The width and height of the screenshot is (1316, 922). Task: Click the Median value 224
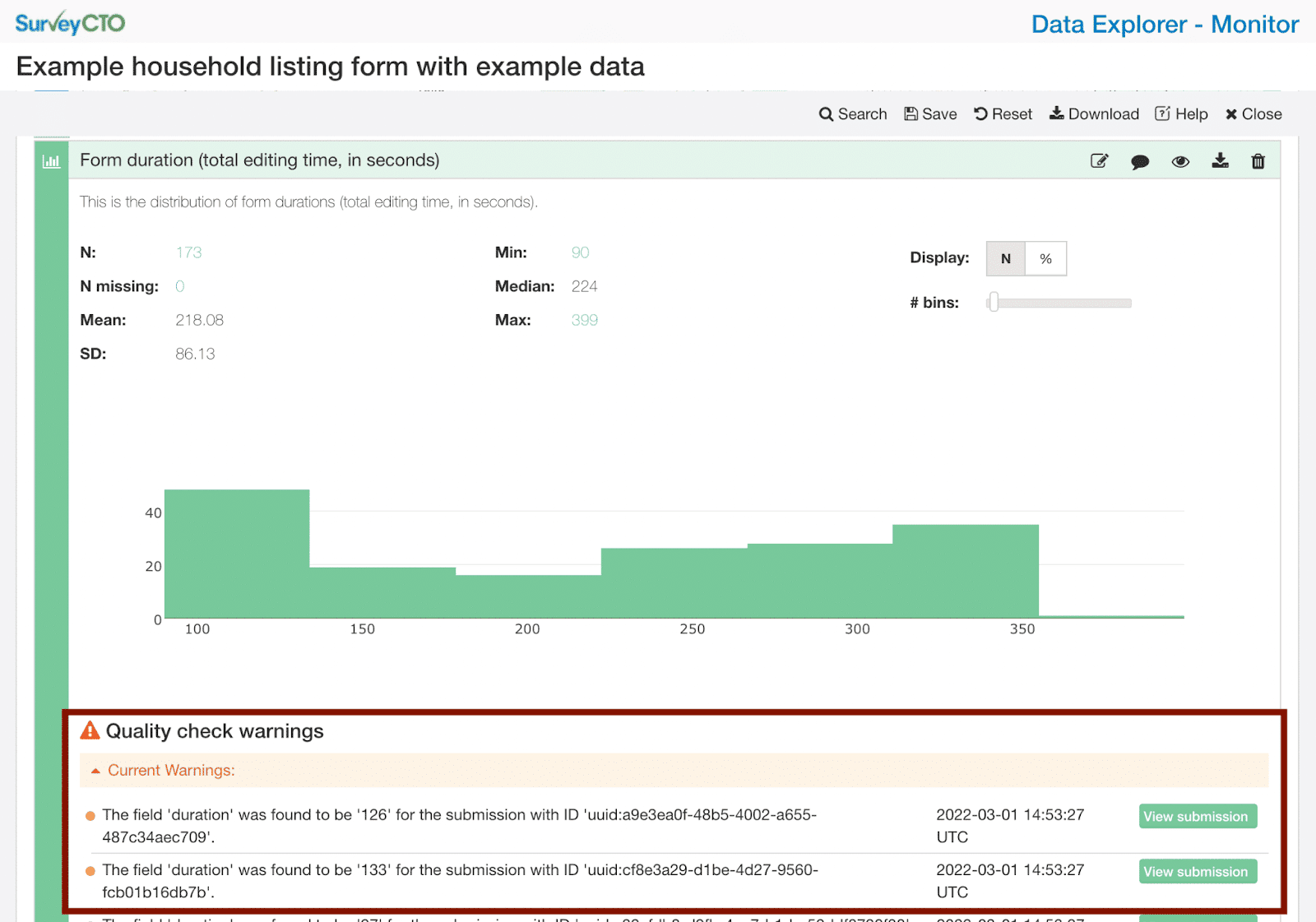click(x=584, y=286)
